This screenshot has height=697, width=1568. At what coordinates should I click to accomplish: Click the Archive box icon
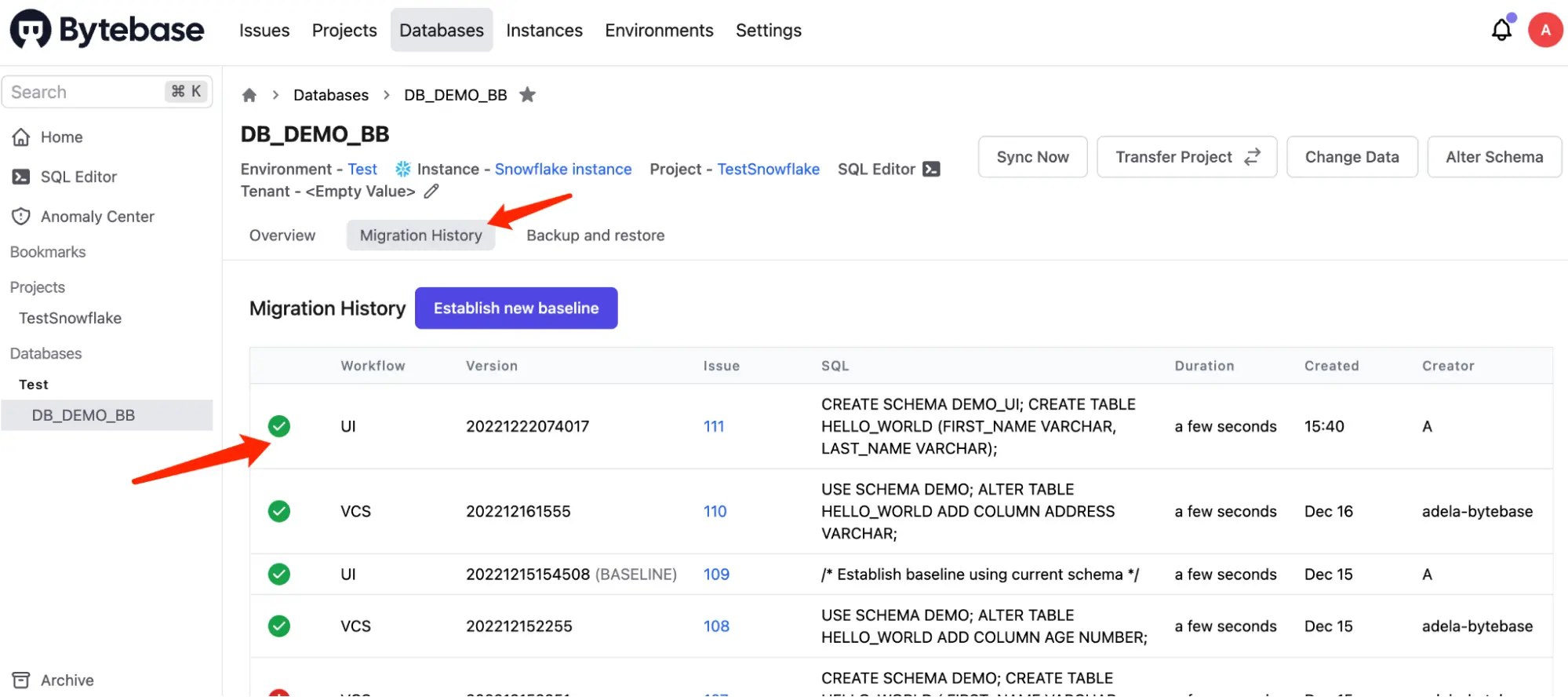click(x=21, y=680)
